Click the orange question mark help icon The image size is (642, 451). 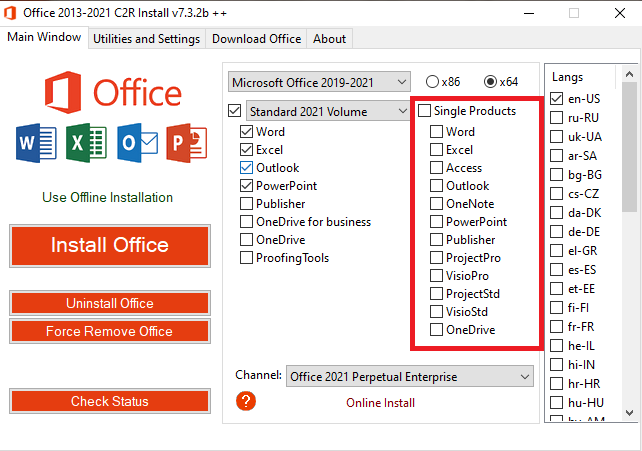(x=246, y=401)
